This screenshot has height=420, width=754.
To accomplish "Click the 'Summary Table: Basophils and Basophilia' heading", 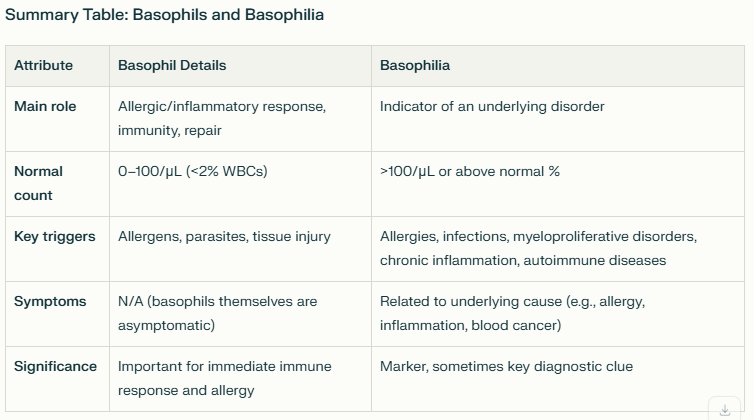I will point(164,15).
